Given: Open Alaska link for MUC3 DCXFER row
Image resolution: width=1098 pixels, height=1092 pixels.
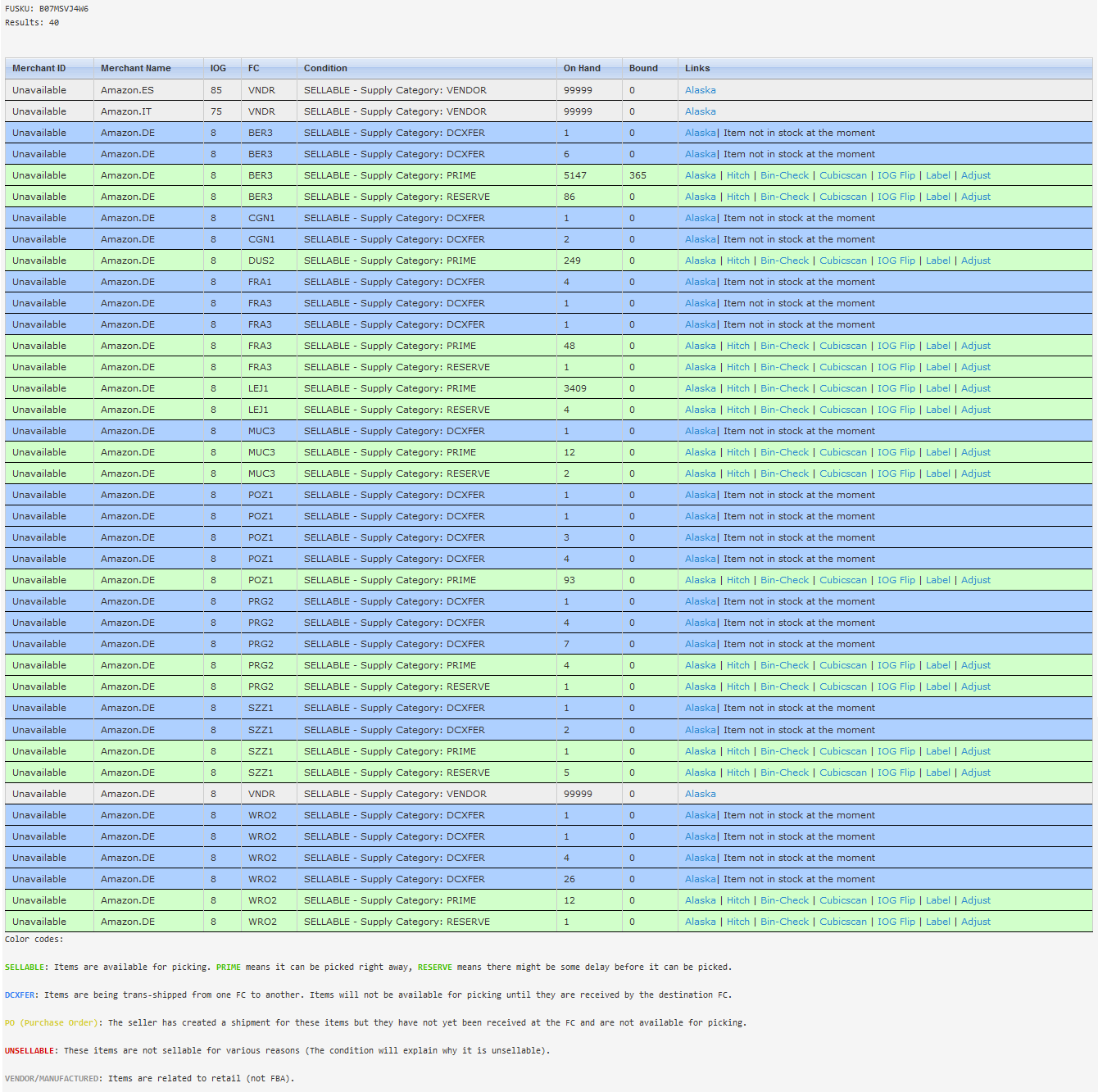Looking at the screenshot, I should [700, 431].
